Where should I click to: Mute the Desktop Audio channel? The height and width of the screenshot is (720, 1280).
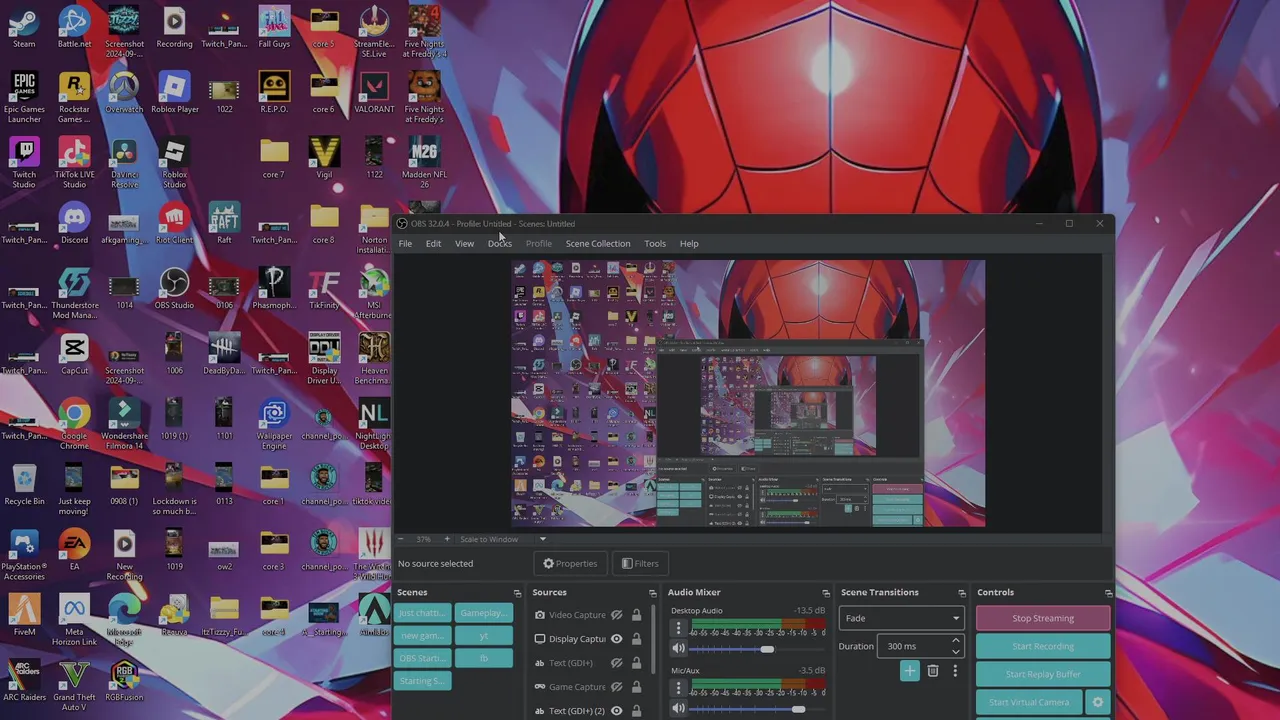pos(678,649)
